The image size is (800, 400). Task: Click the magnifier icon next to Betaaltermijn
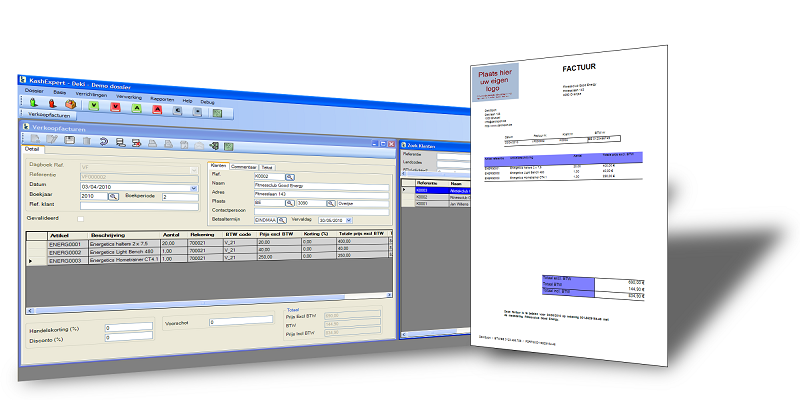283,218
